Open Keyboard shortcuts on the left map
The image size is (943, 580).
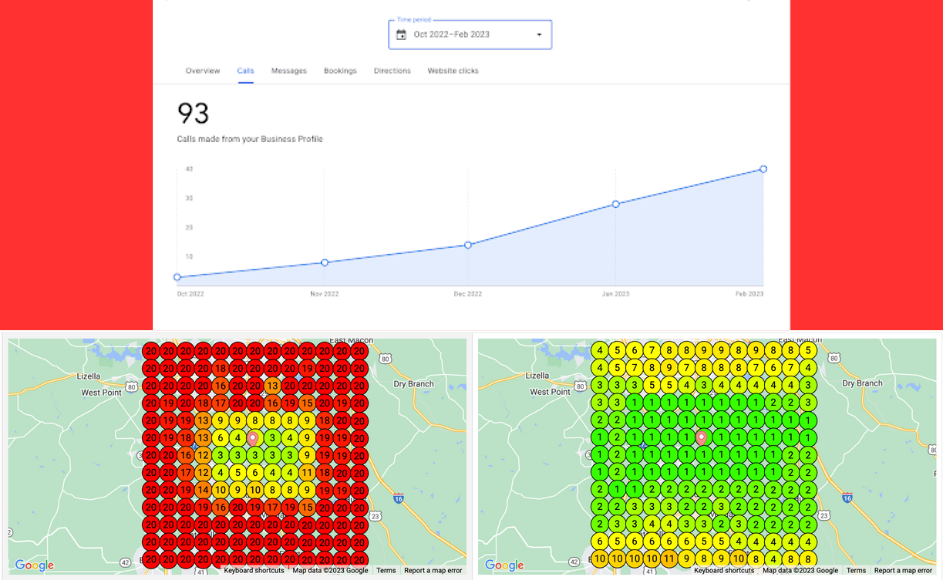pyautogui.click(x=253, y=570)
